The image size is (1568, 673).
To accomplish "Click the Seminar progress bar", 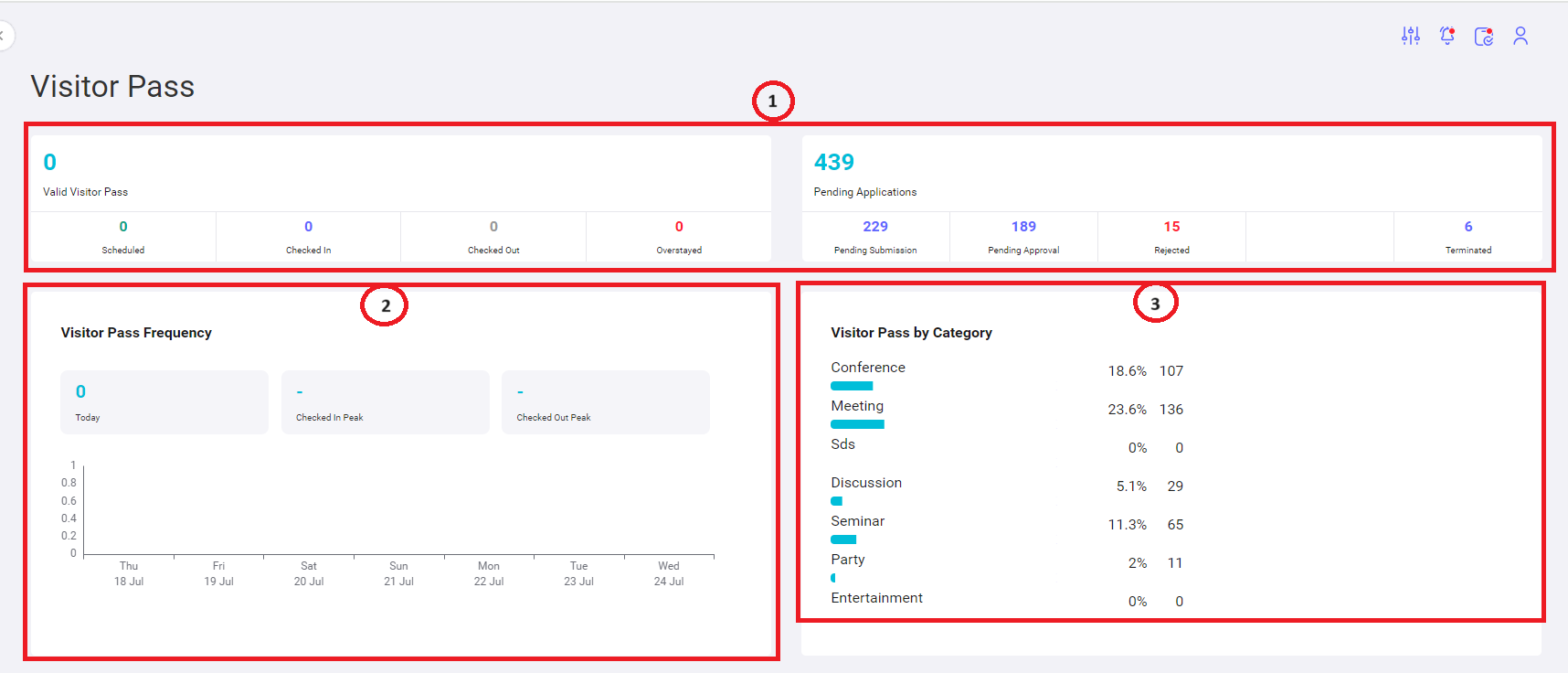I will point(843,539).
